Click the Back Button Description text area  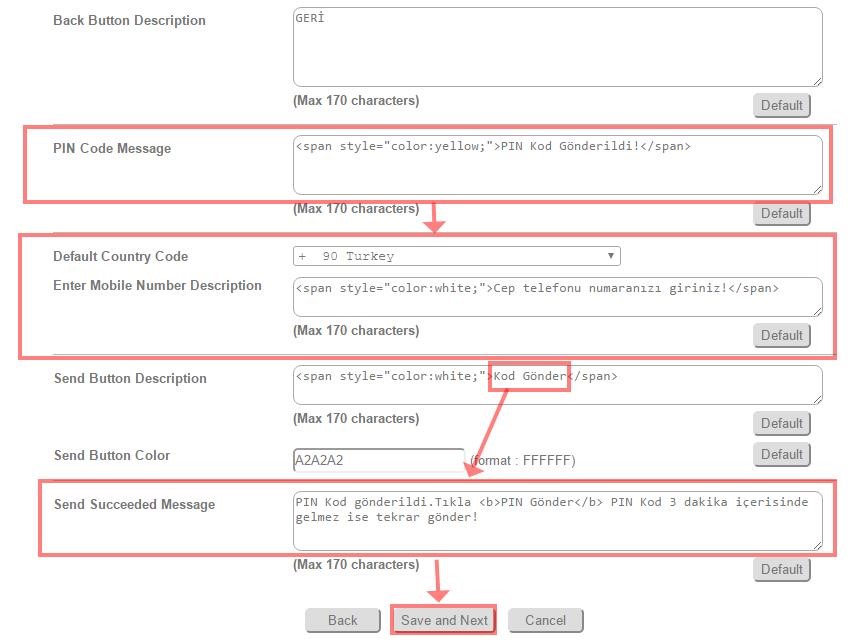[557, 47]
